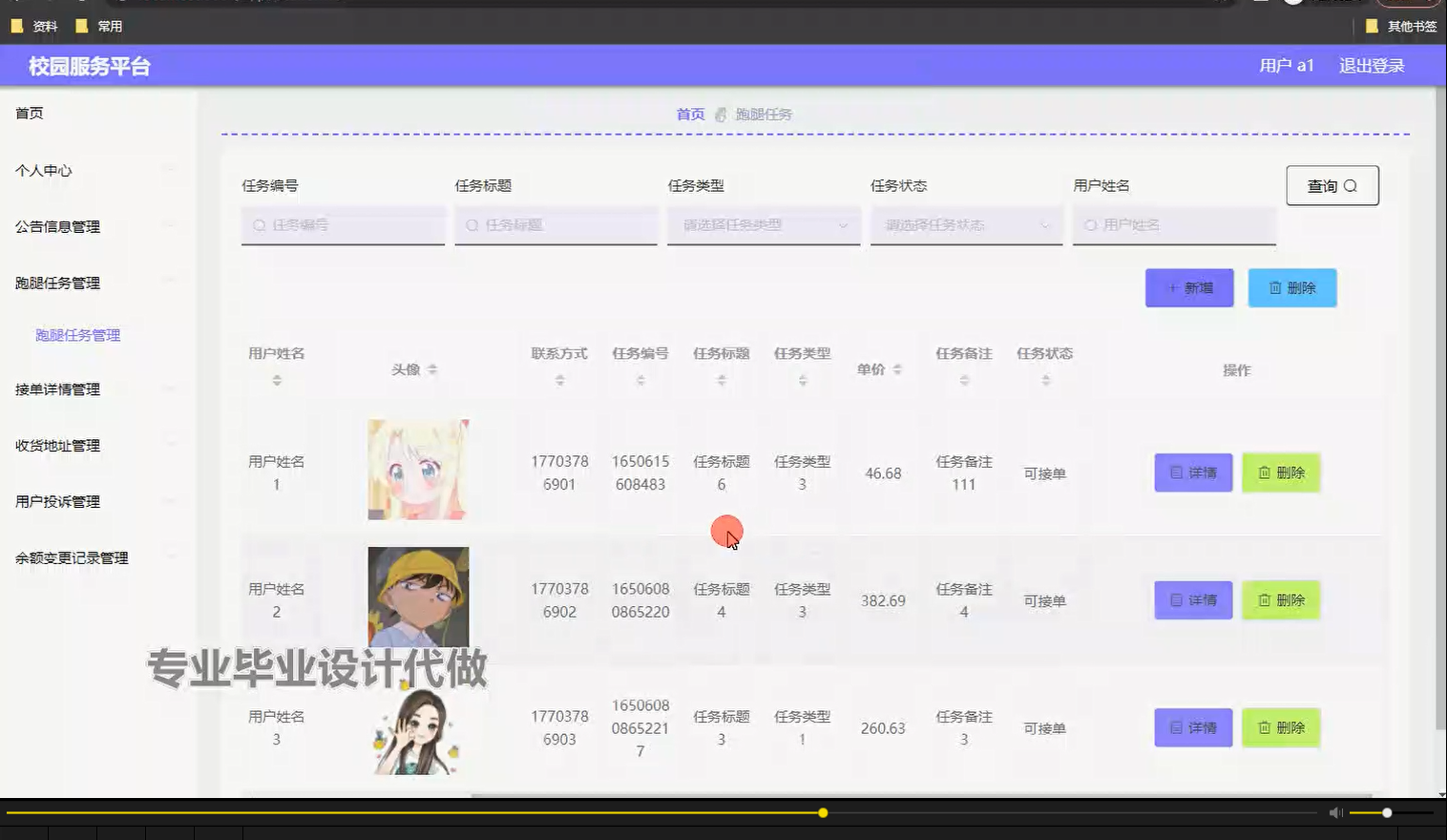This screenshot has height=840, width=1447.
Task: Click the 用户姓名 input field
Action: tap(1174, 225)
